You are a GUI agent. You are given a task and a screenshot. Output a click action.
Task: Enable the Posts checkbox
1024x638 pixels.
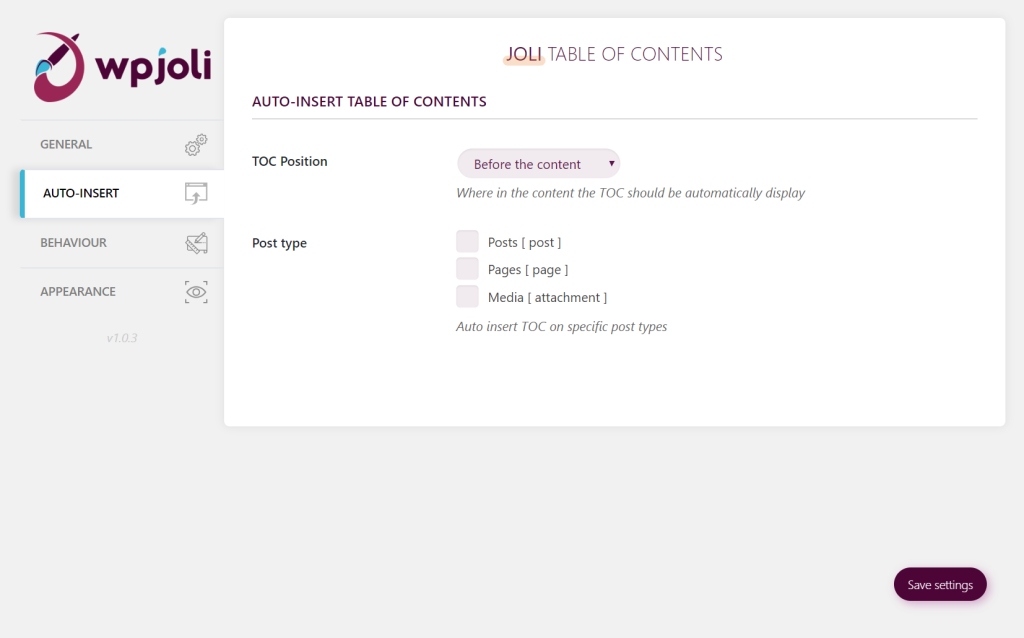pyautogui.click(x=467, y=242)
